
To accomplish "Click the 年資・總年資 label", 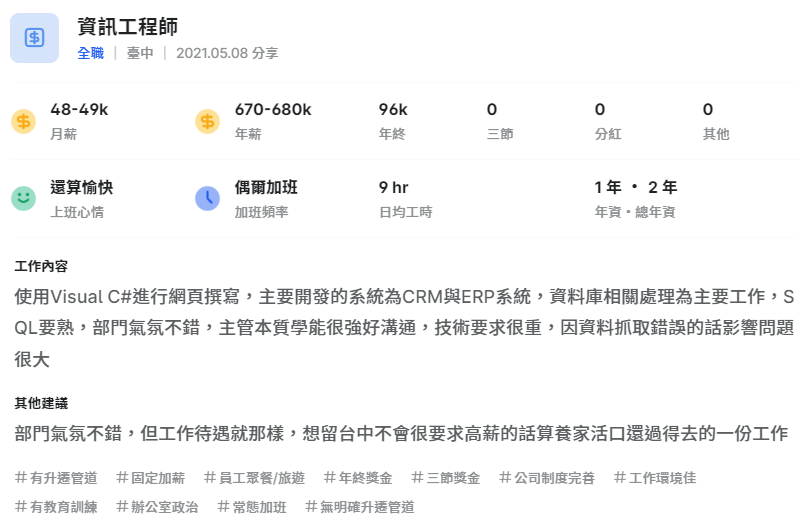I will [635, 212].
